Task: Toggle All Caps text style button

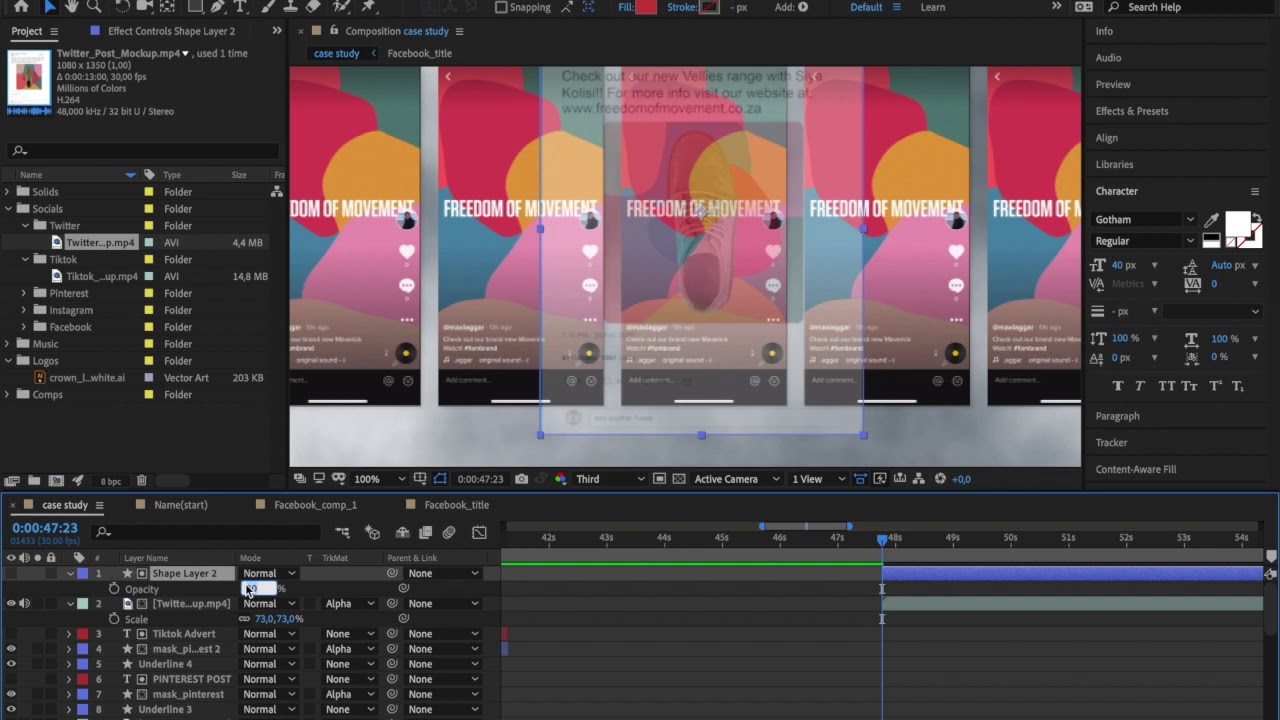Action: [1166, 386]
